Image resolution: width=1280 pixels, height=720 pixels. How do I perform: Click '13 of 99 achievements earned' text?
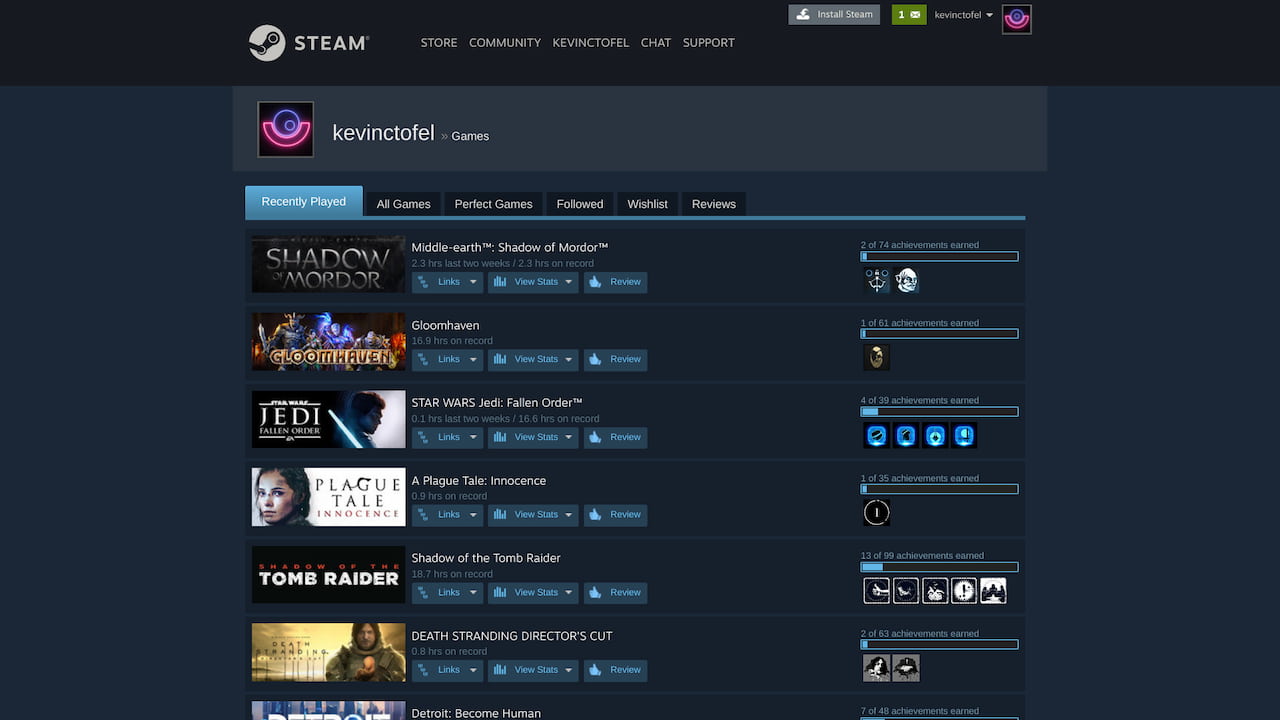(922, 556)
